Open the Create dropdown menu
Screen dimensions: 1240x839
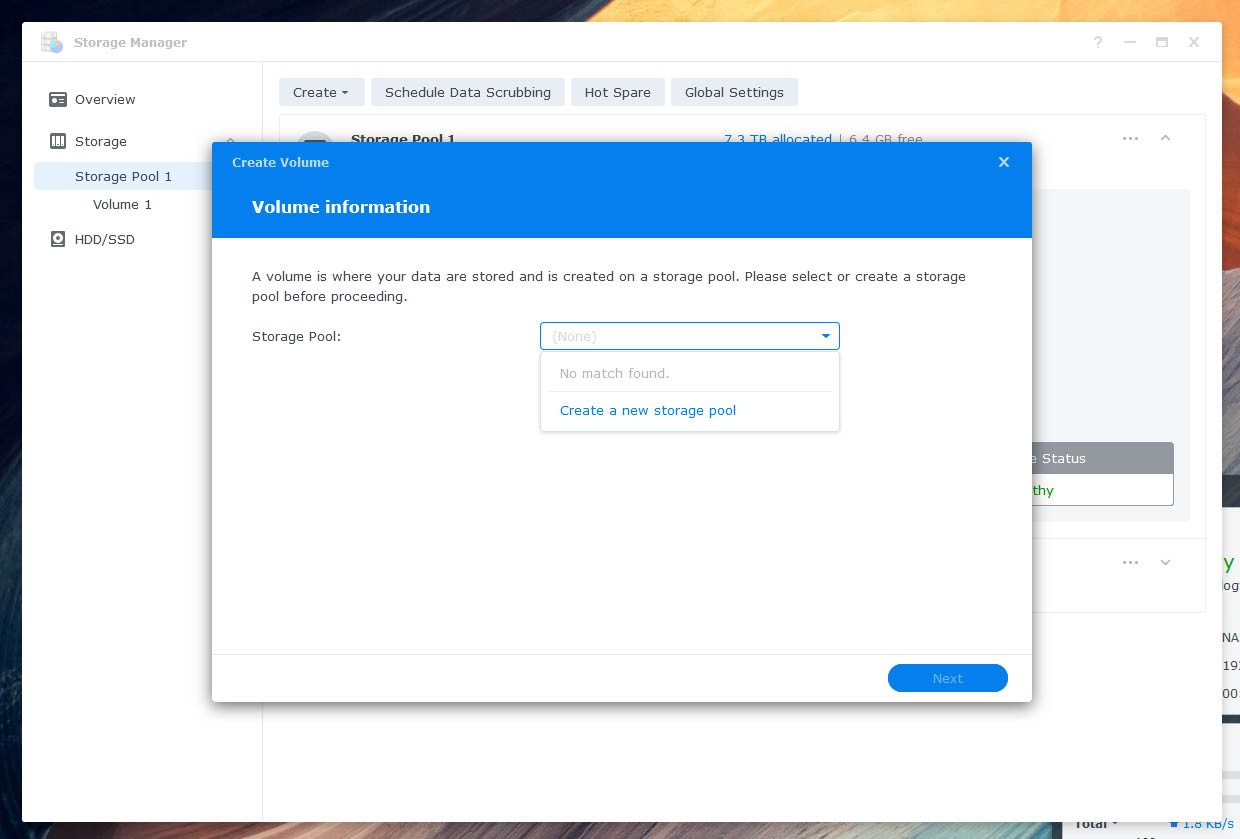coord(321,92)
